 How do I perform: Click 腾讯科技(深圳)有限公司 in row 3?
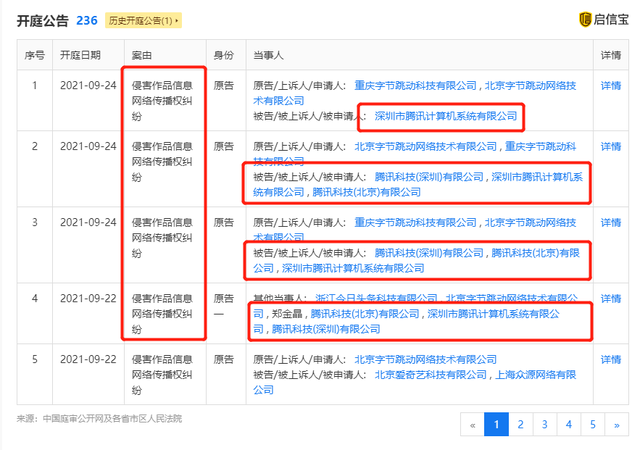429,253
